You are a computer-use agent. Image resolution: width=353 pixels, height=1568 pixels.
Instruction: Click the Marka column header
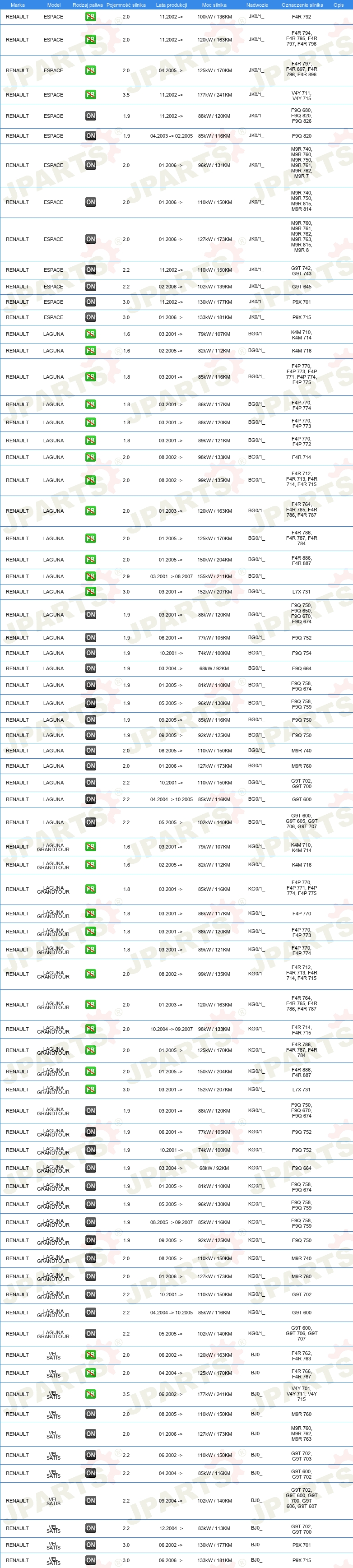click(x=18, y=5)
